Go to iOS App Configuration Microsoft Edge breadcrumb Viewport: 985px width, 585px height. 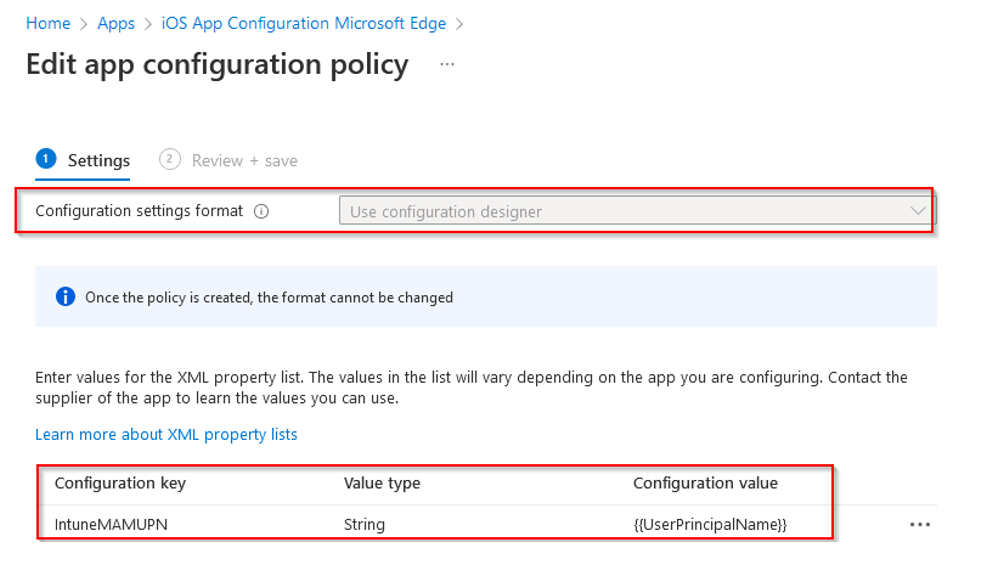[304, 23]
